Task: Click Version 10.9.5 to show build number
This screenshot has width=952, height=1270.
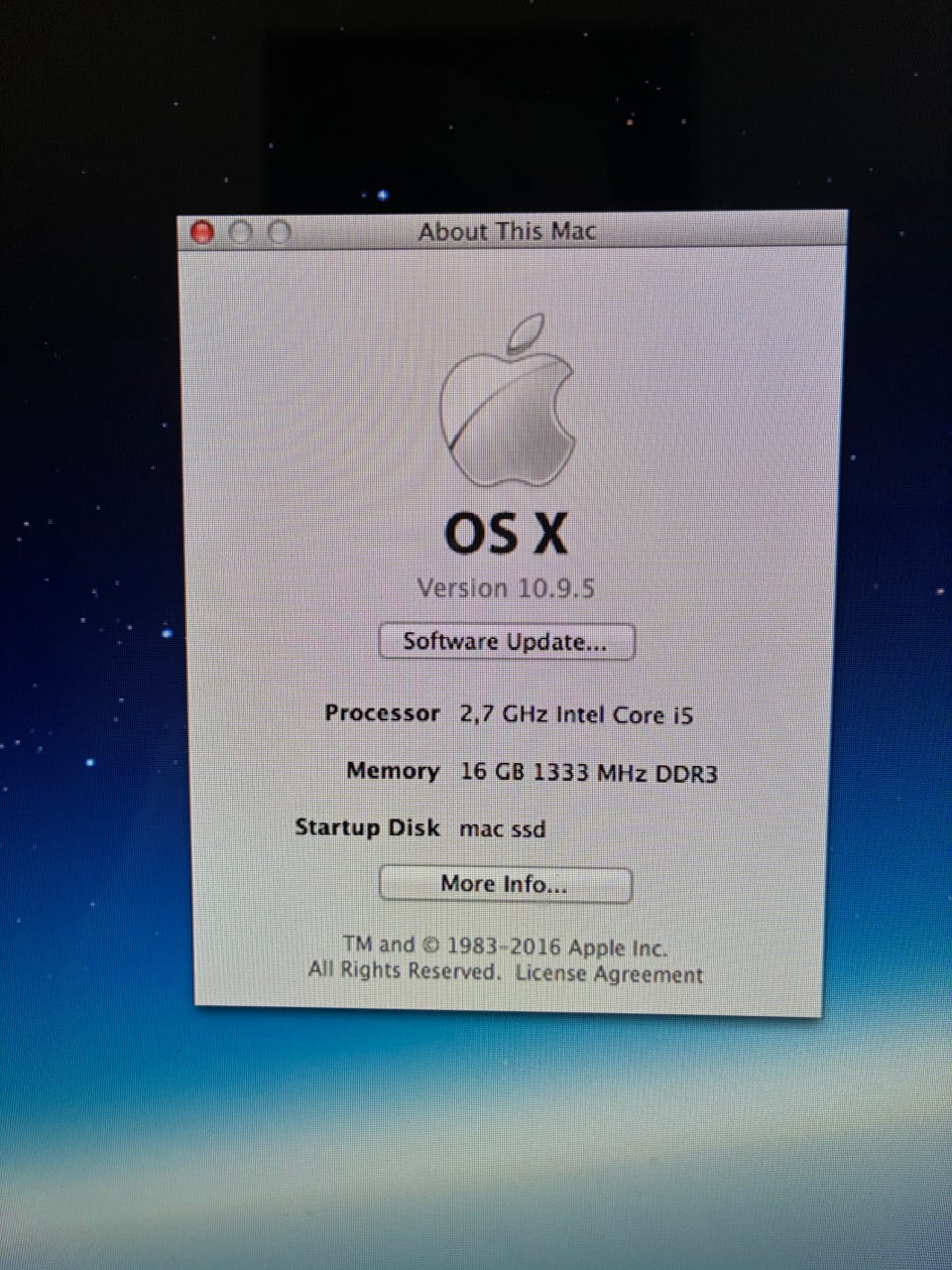Action: (506, 588)
